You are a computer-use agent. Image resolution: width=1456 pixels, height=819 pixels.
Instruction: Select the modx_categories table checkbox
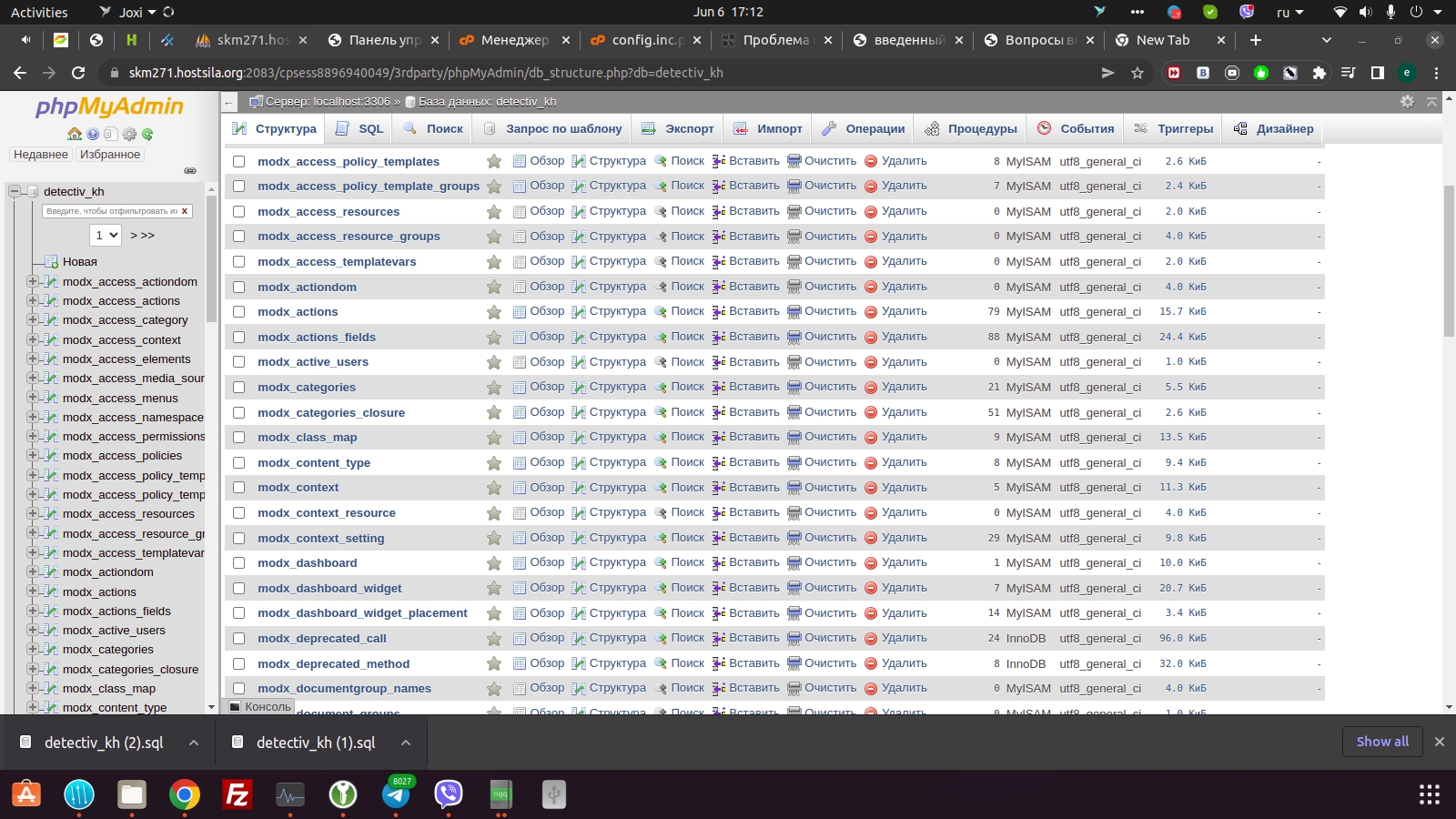click(238, 388)
